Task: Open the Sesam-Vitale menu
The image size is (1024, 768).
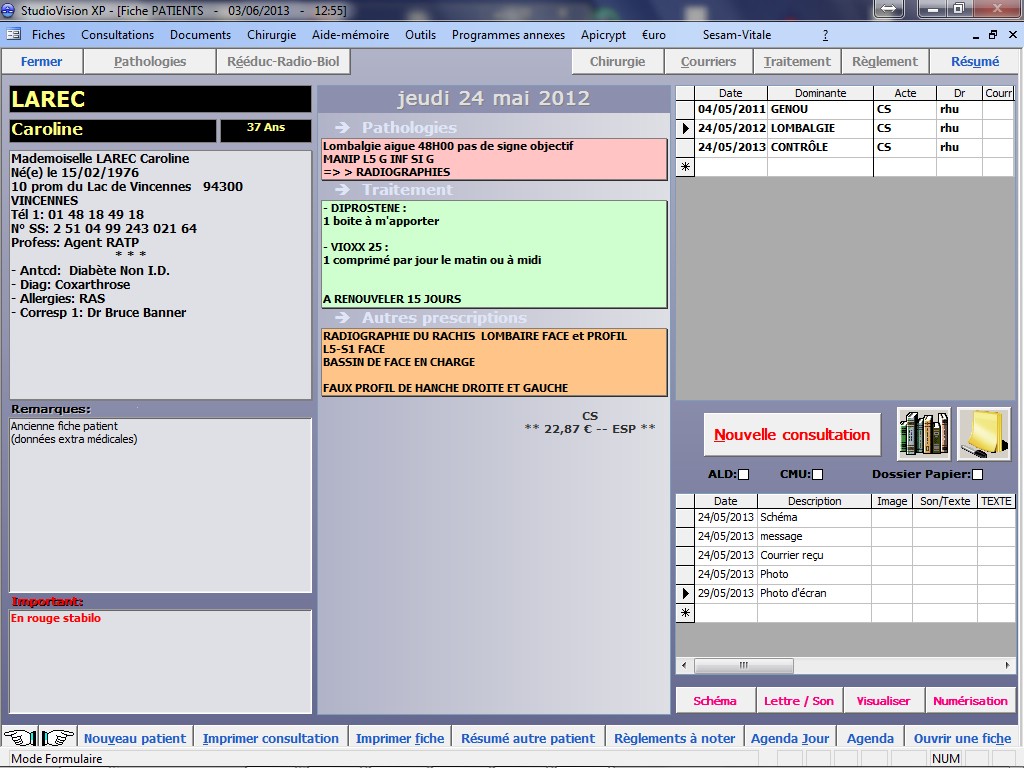Action: [x=736, y=35]
